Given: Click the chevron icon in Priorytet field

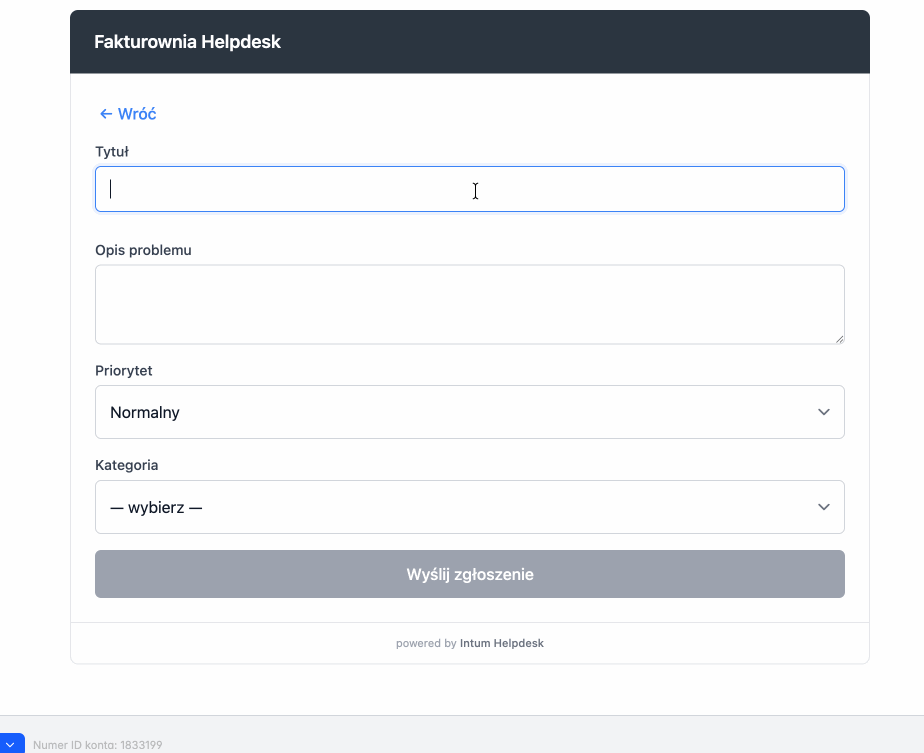Looking at the screenshot, I should click(823, 412).
